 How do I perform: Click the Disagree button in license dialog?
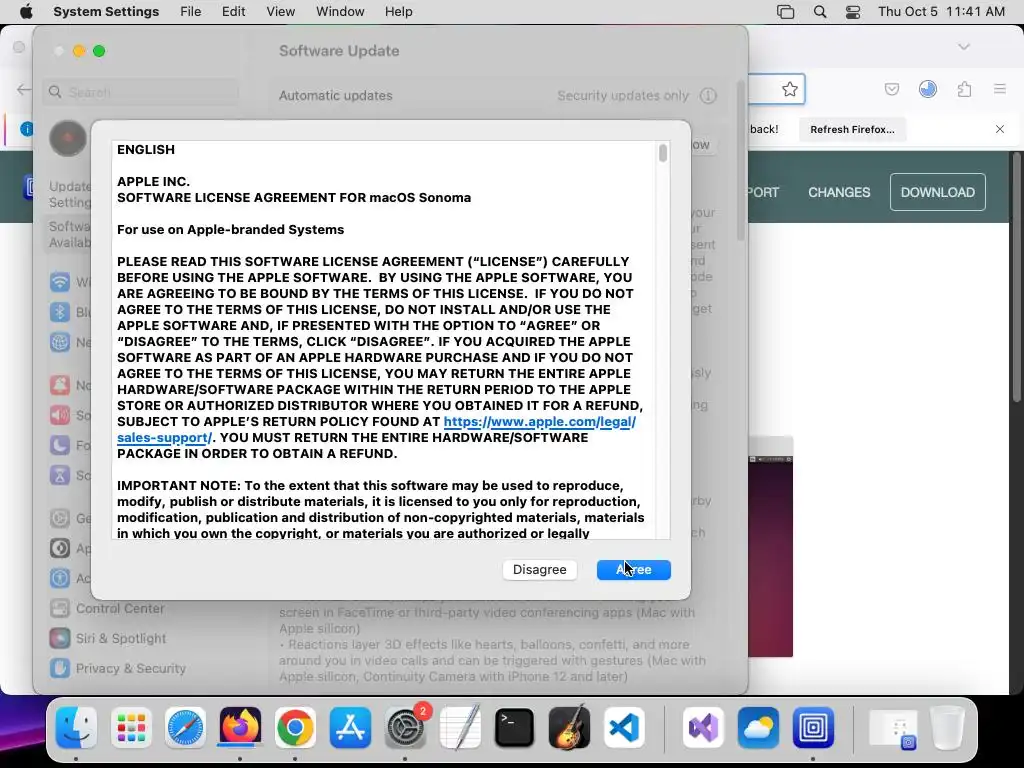[539, 569]
